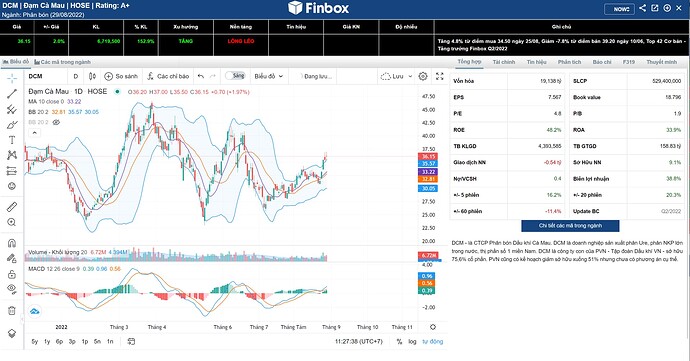Click the zoom in magnifier tool

12,222
